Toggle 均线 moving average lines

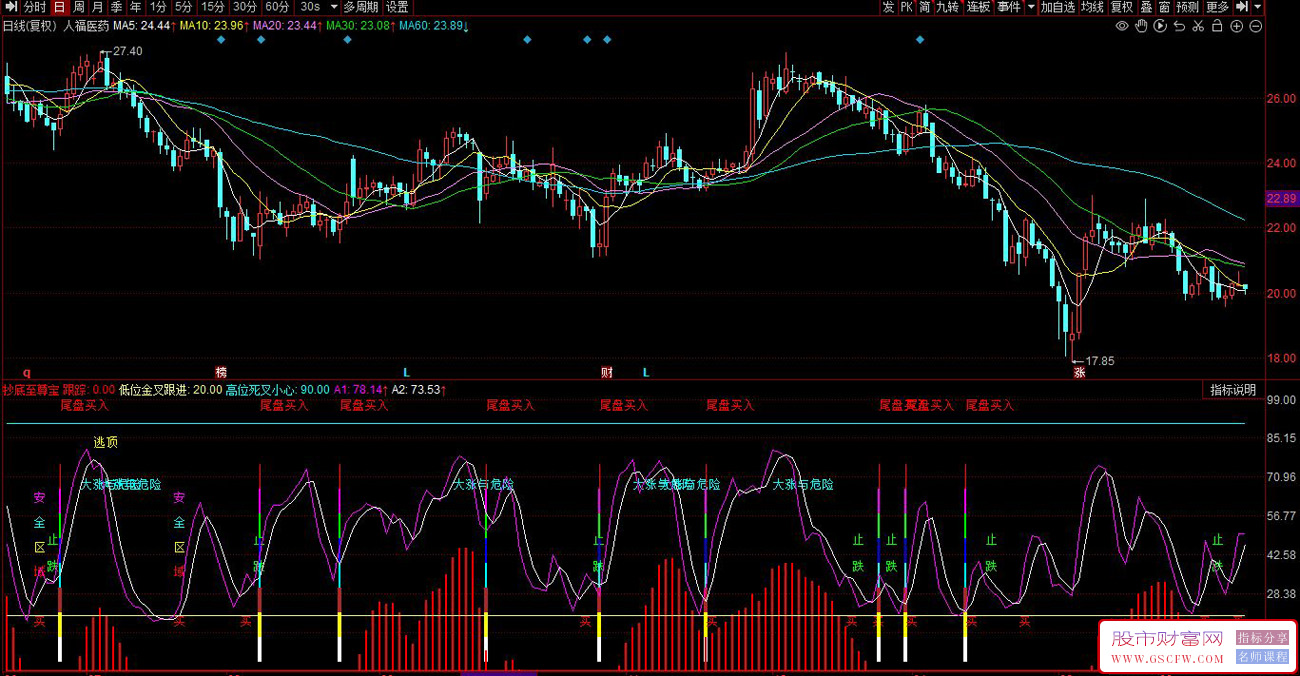point(1093,7)
